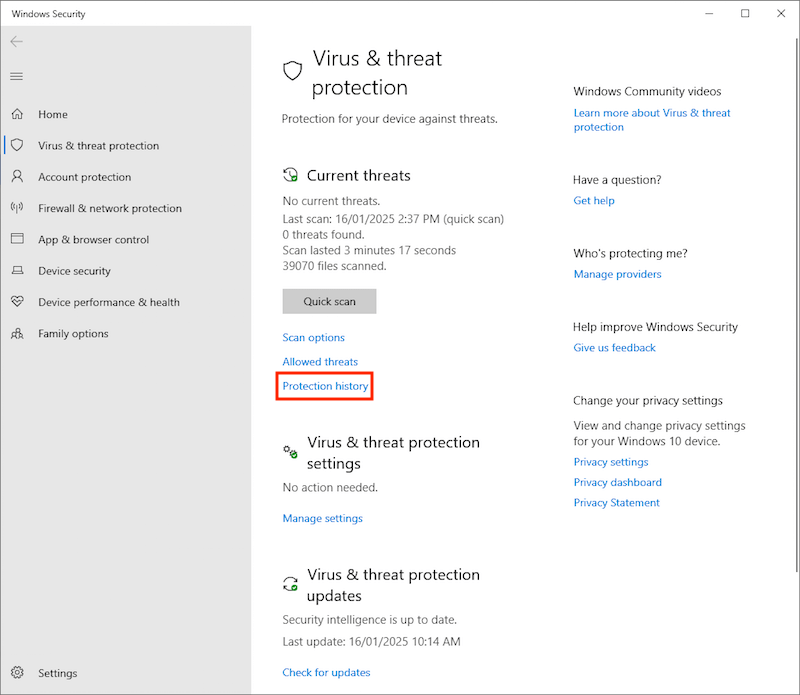Viewport: 800px width, 695px height.
Task: Open Protection history
Action: pyautogui.click(x=325, y=386)
